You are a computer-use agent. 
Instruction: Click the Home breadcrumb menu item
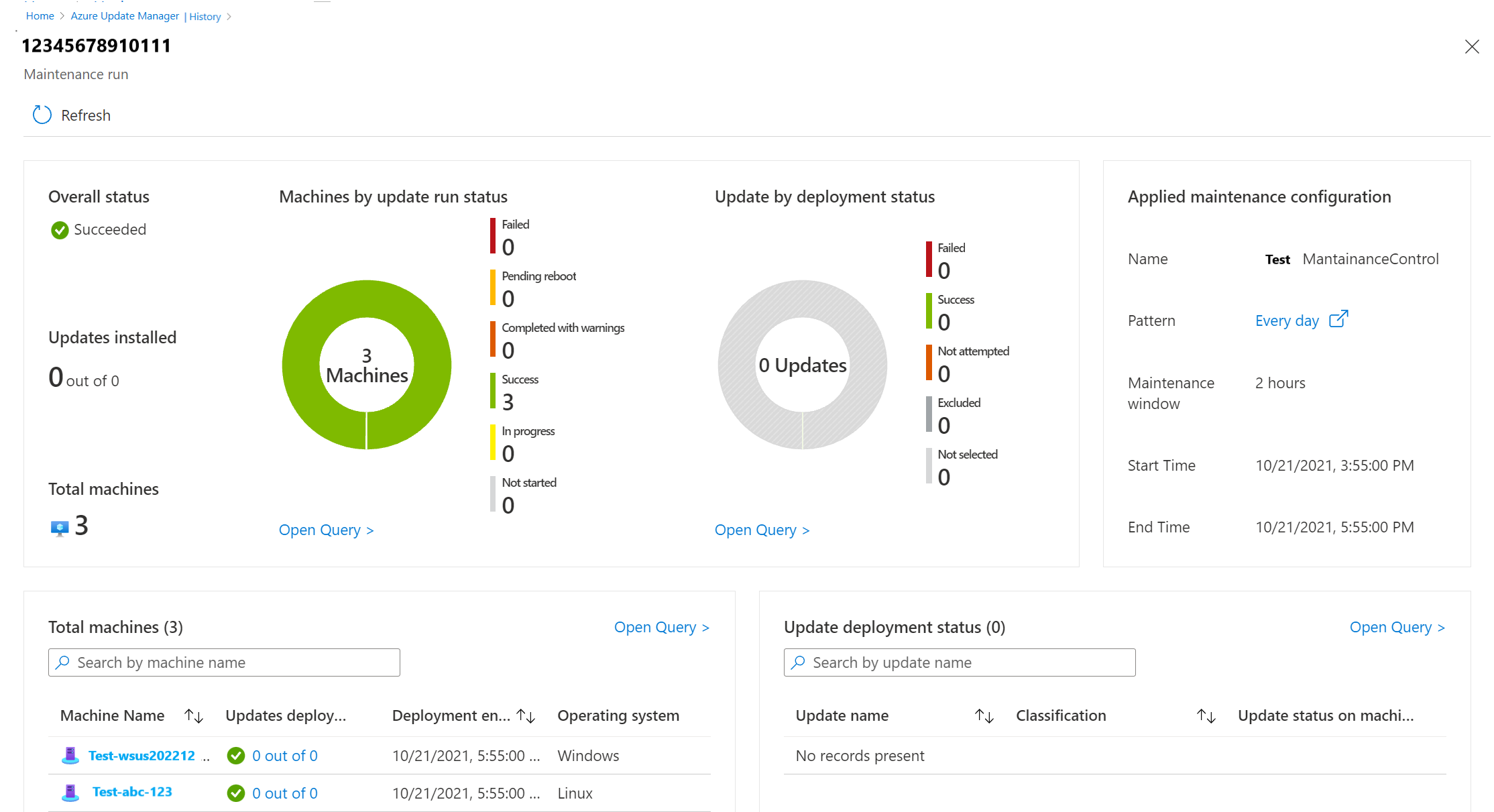tap(39, 16)
